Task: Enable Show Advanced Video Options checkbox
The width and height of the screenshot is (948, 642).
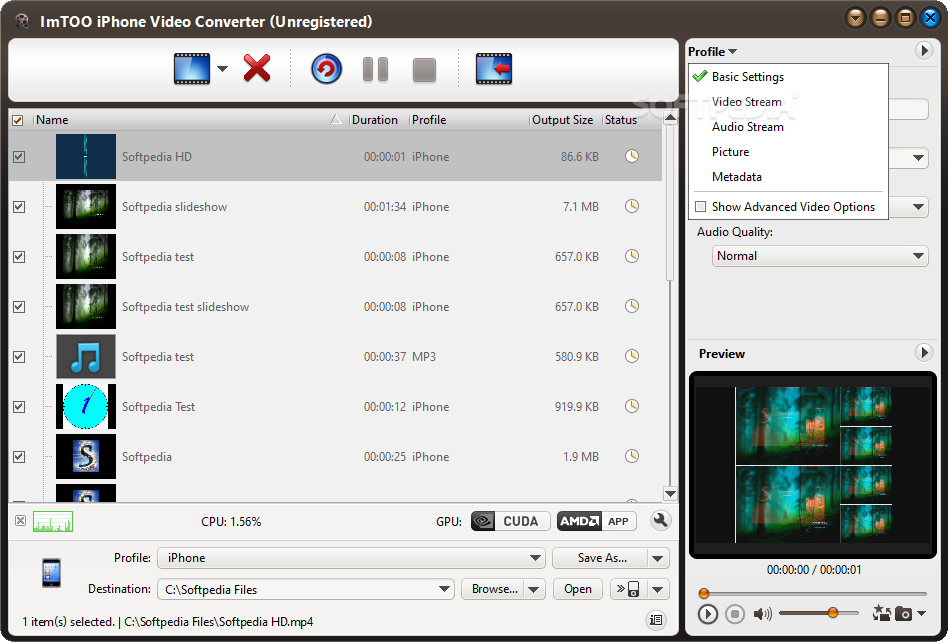Action: point(701,207)
